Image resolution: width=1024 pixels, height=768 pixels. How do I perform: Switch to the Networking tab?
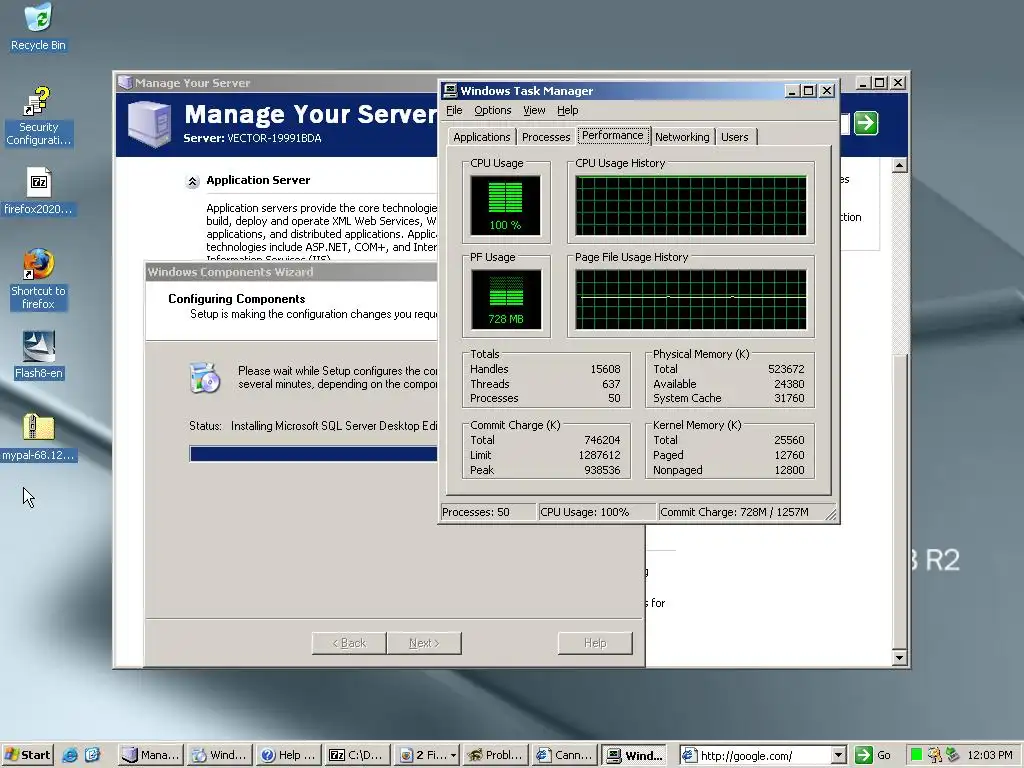pyautogui.click(x=682, y=136)
